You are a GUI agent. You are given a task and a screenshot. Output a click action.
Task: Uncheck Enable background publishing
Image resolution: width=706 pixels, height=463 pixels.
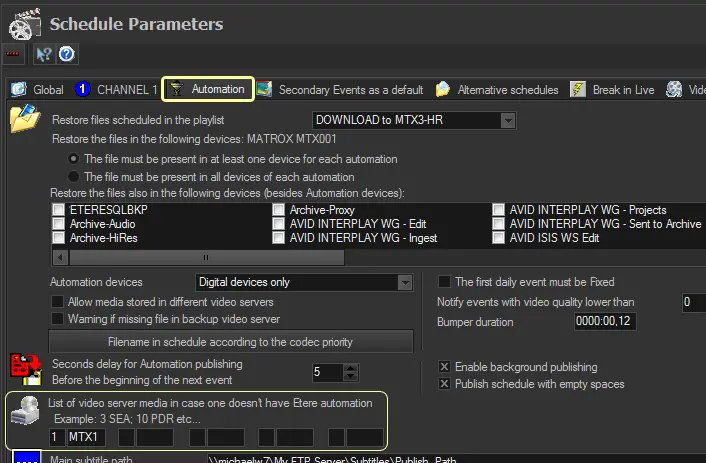click(445, 367)
